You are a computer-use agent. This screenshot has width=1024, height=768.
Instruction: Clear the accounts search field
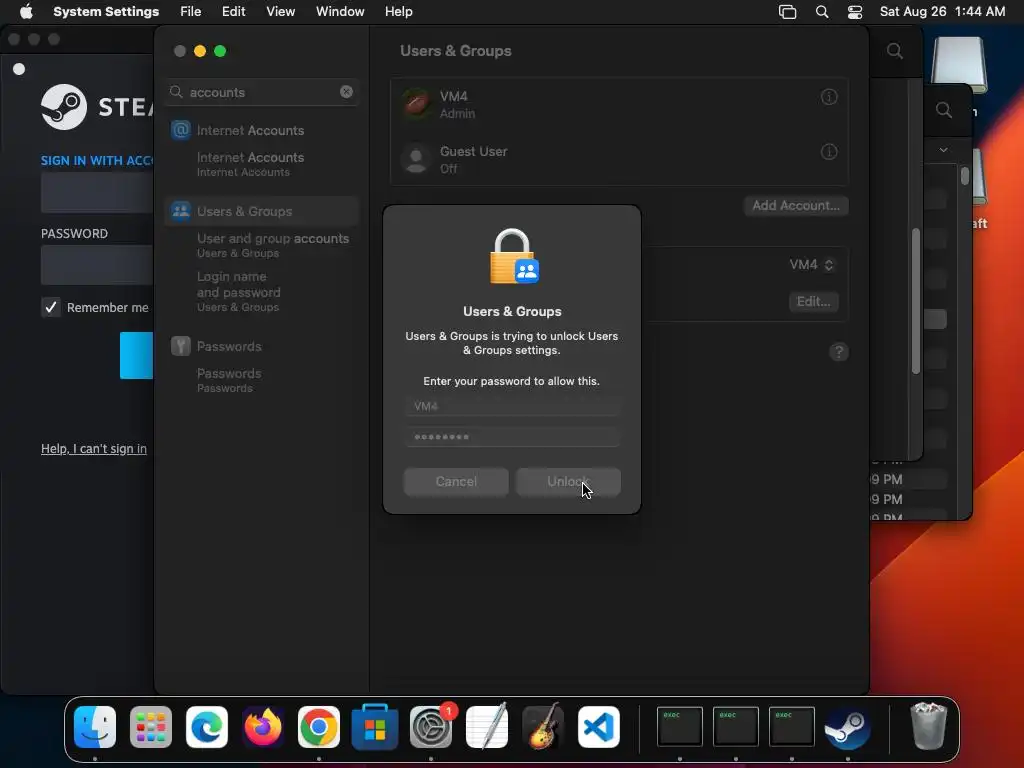tap(346, 92)
